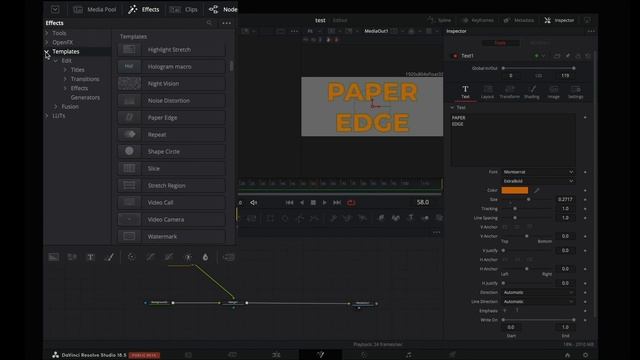Select the Paint brush tool in toolbar
The height and width of the screenshot is (360, 640).
pyautogui.click(x=109, y=257)
